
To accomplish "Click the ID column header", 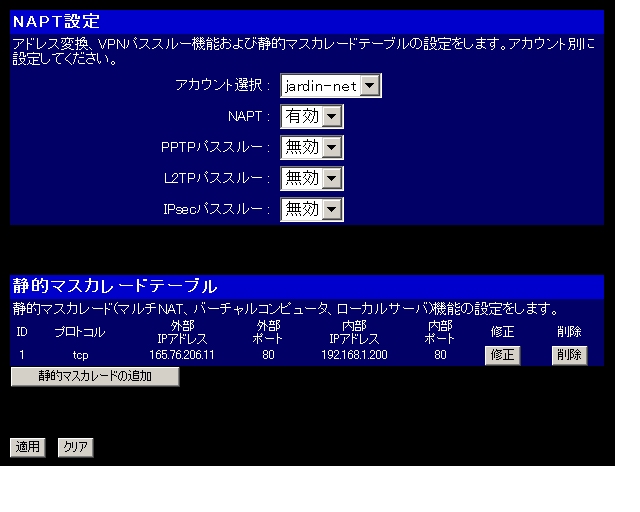I will tap(21, 332).
